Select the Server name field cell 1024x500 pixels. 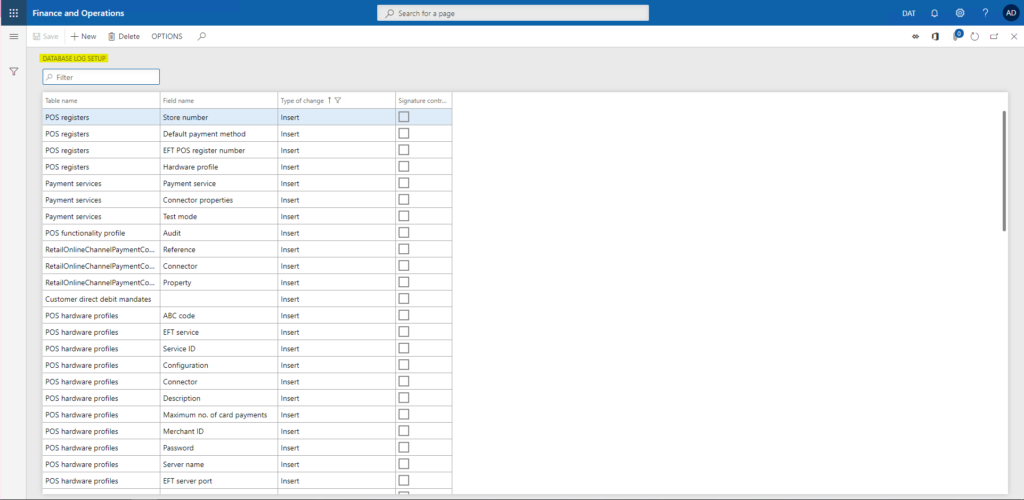tap(219, 464)
